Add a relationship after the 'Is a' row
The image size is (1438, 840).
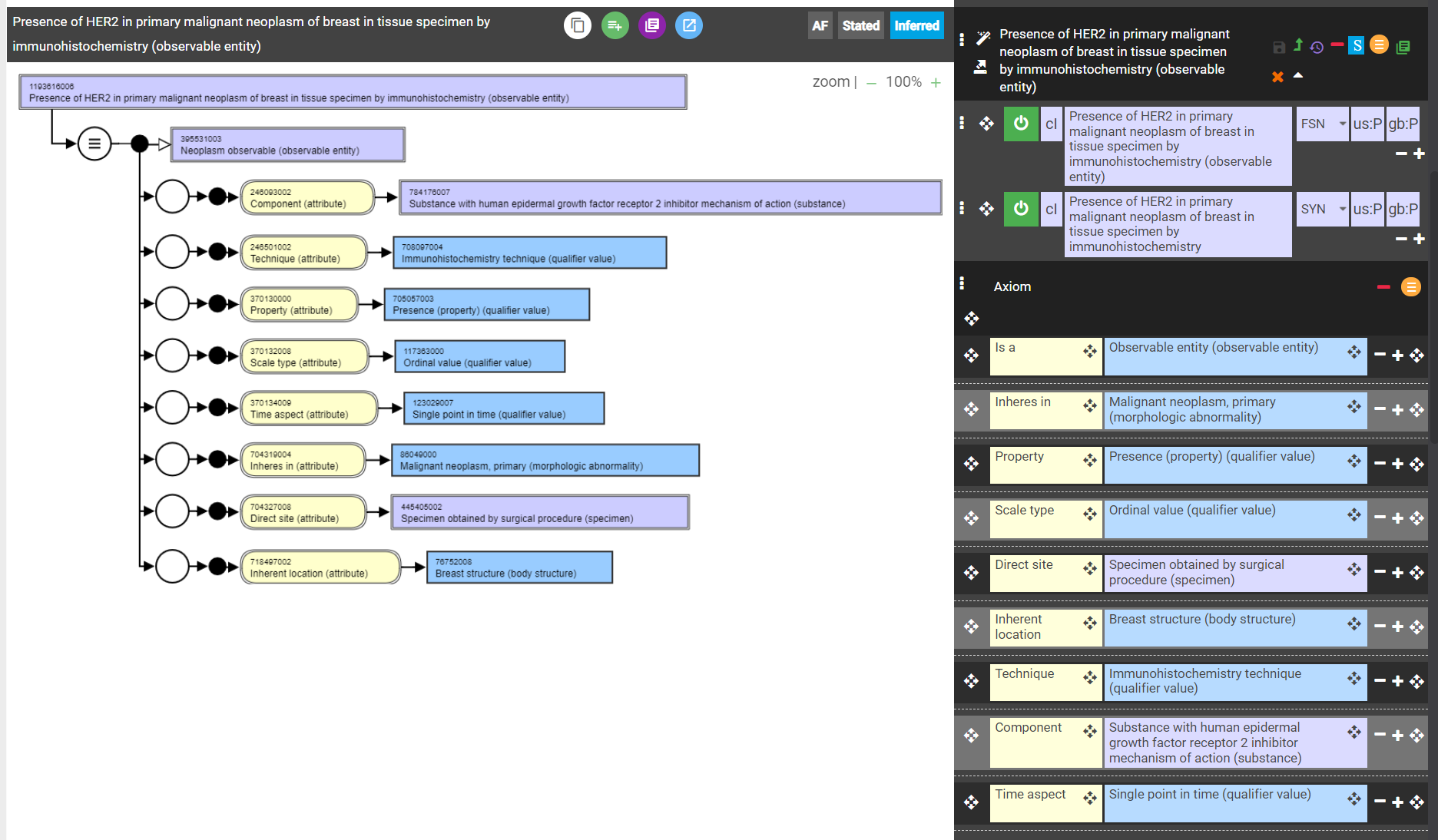coord(1397,355)
